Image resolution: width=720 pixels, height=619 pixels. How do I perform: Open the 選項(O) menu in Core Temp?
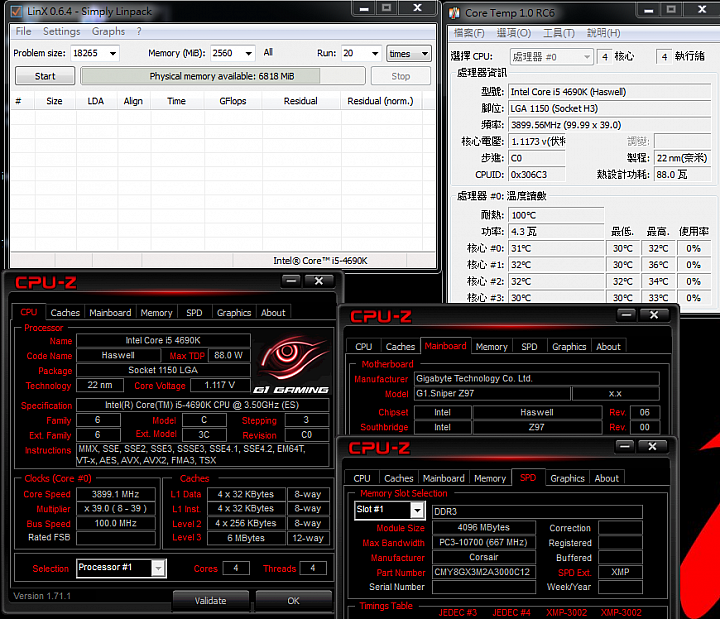pos(514,33)
